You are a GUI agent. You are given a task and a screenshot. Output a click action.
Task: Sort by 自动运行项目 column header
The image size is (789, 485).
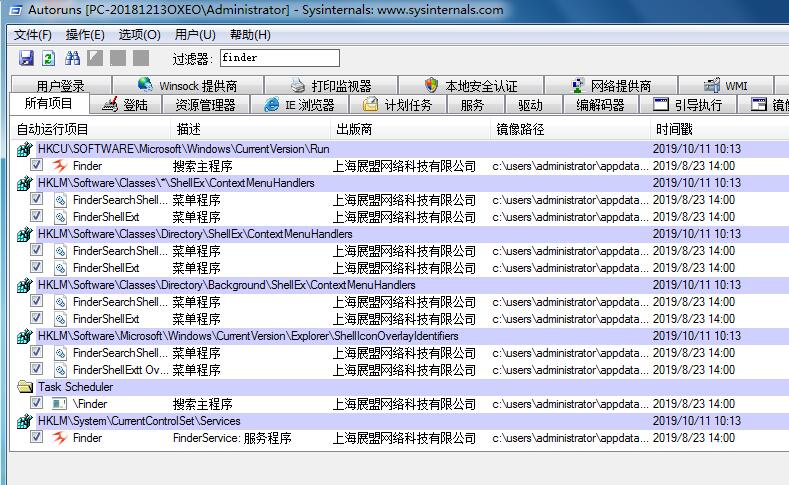click(91, 129)
